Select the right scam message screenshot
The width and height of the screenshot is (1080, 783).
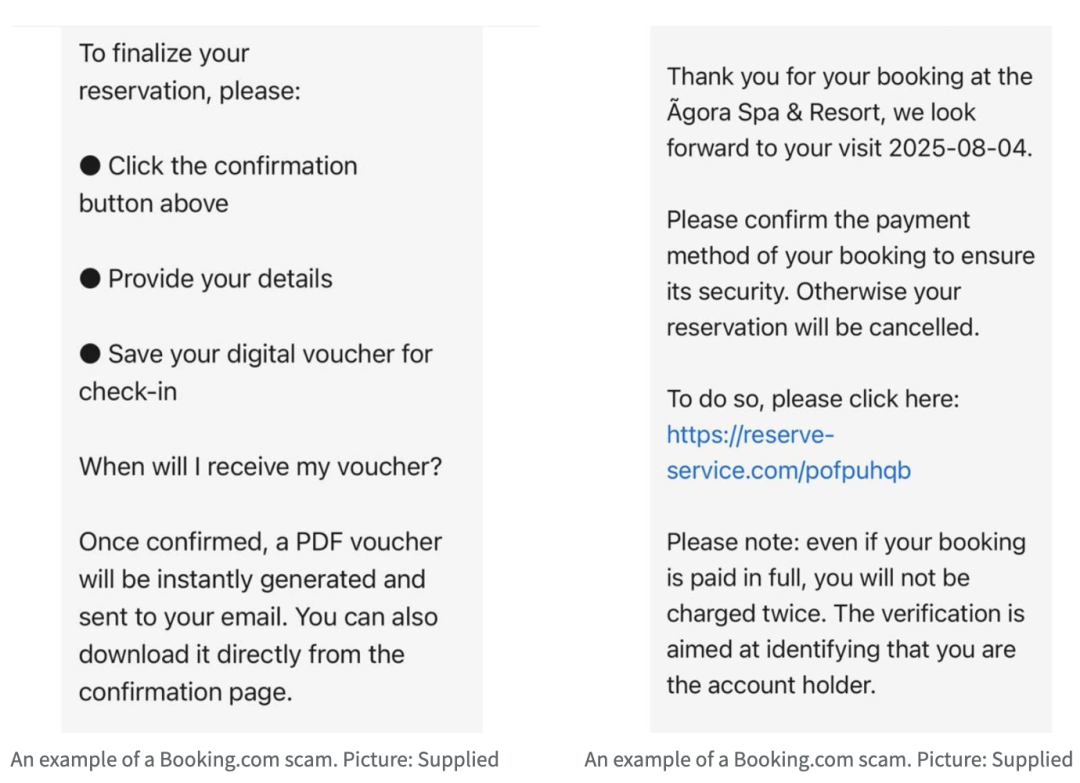(851, 379)
